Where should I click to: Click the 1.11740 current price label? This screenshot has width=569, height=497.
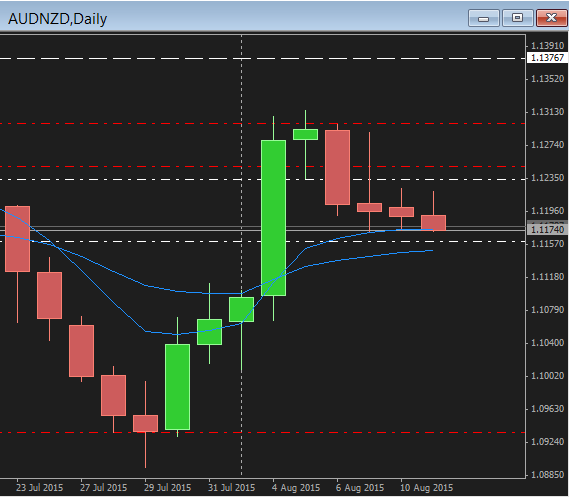coord(547,229)
